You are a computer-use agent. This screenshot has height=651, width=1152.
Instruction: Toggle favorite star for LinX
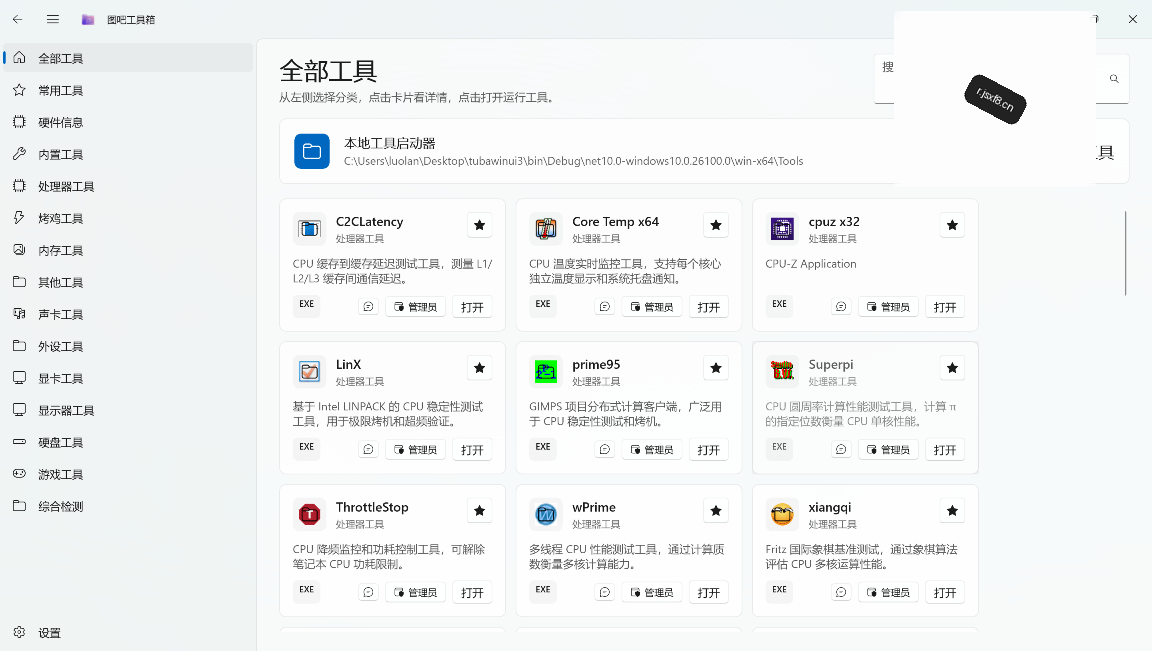coord(480,368)
